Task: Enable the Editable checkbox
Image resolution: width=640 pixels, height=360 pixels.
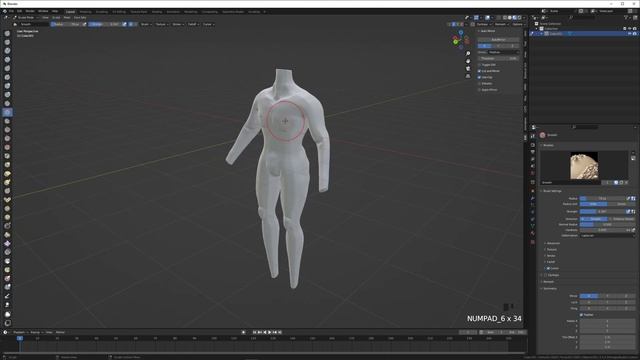Action: (479, 83)
